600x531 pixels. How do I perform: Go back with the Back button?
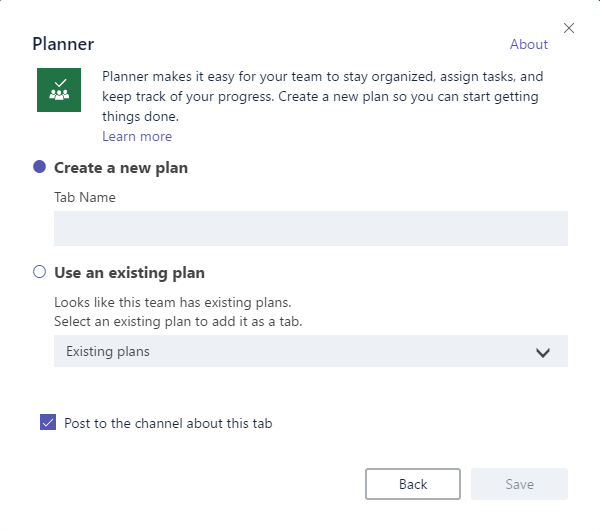(x=412, y=484)
